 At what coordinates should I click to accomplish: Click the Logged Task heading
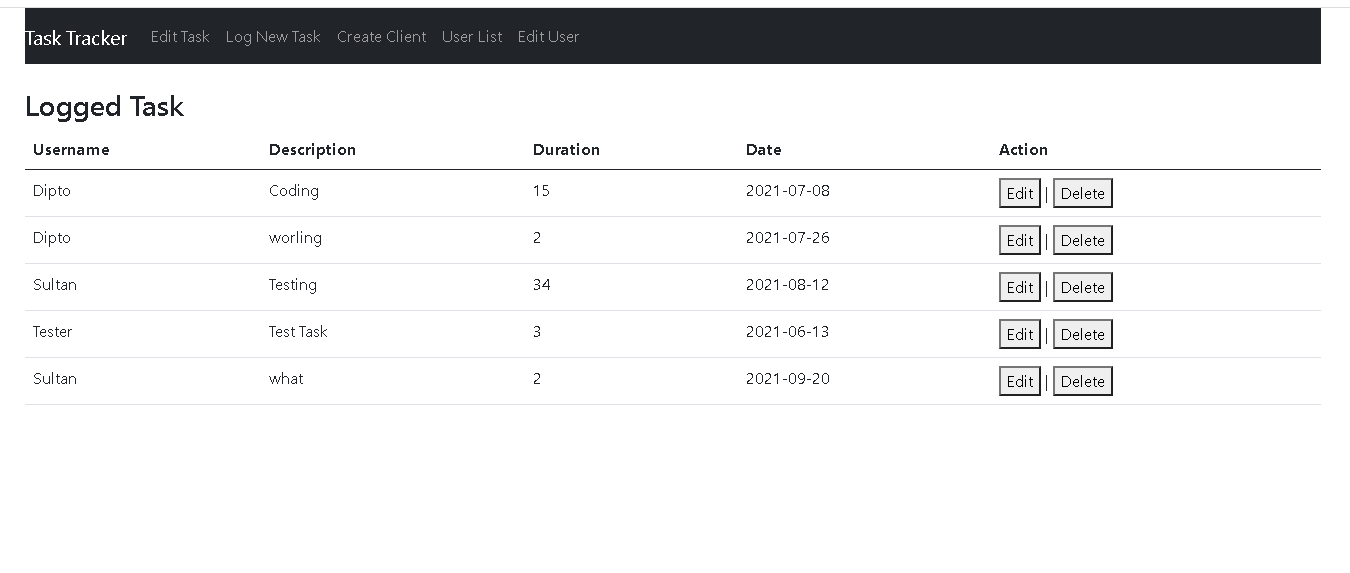pyautogui.click(x=104, y=107)
